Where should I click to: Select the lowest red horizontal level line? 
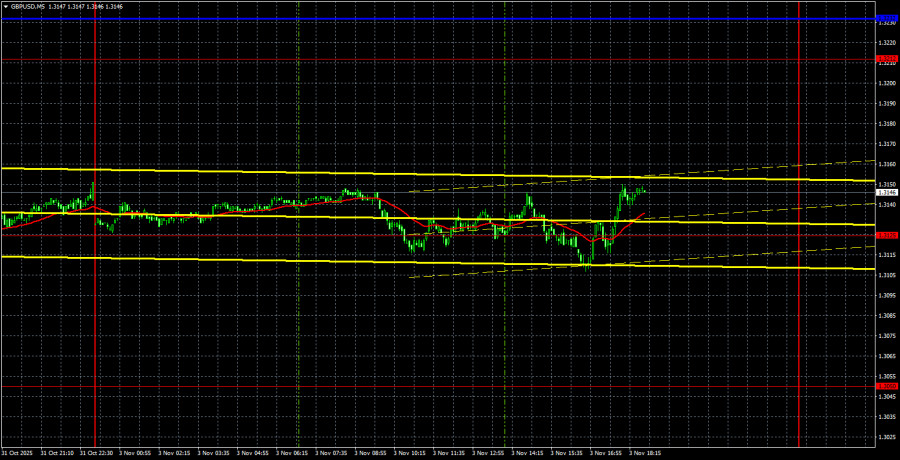(x=400, y=386)
